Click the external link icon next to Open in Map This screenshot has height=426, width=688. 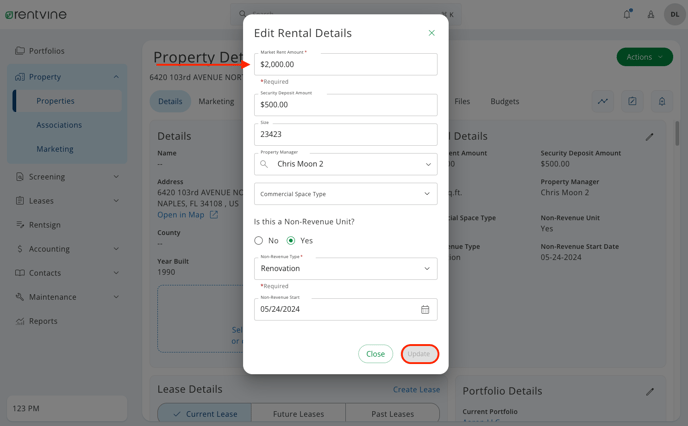pos(214,215)
